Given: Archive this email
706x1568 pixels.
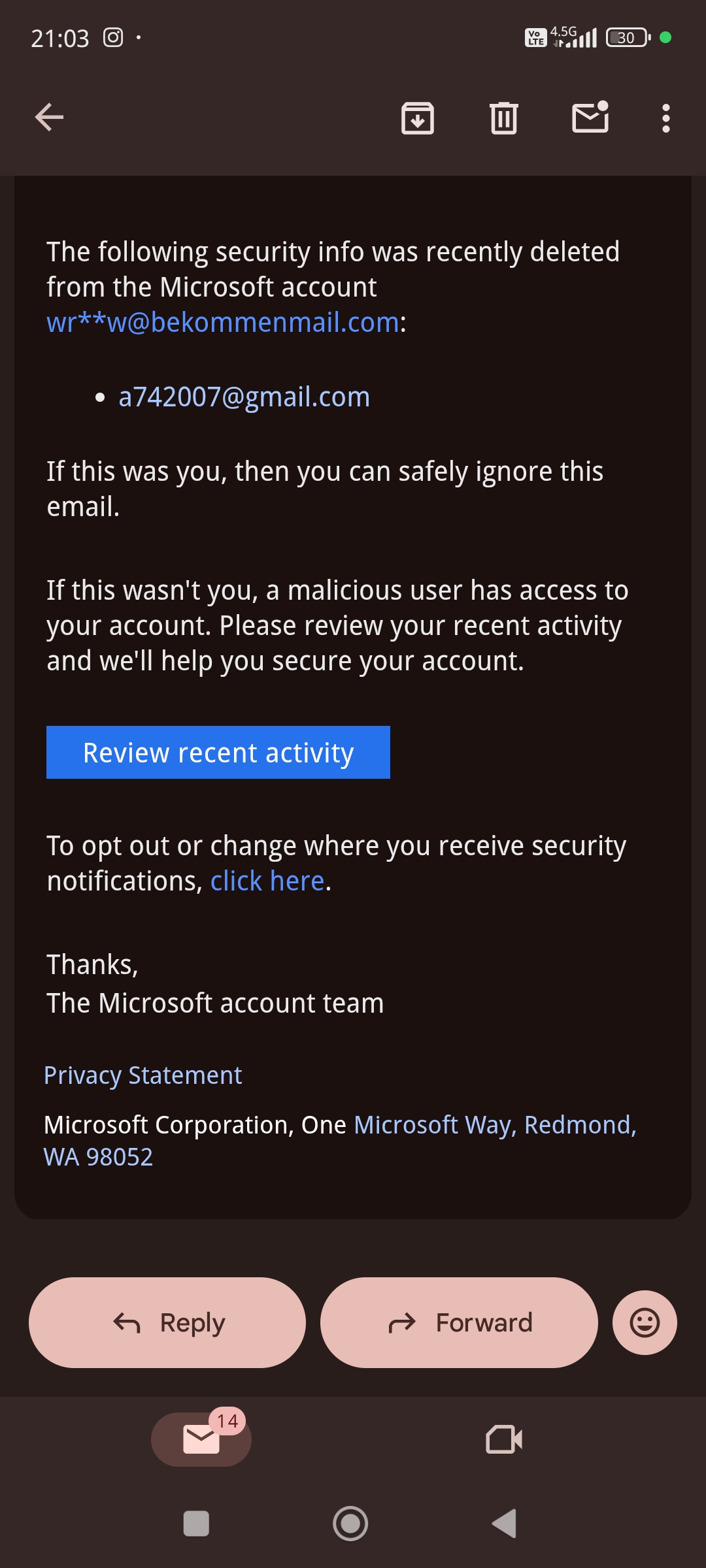Looking at the screenshot, I should coord(417,118).
